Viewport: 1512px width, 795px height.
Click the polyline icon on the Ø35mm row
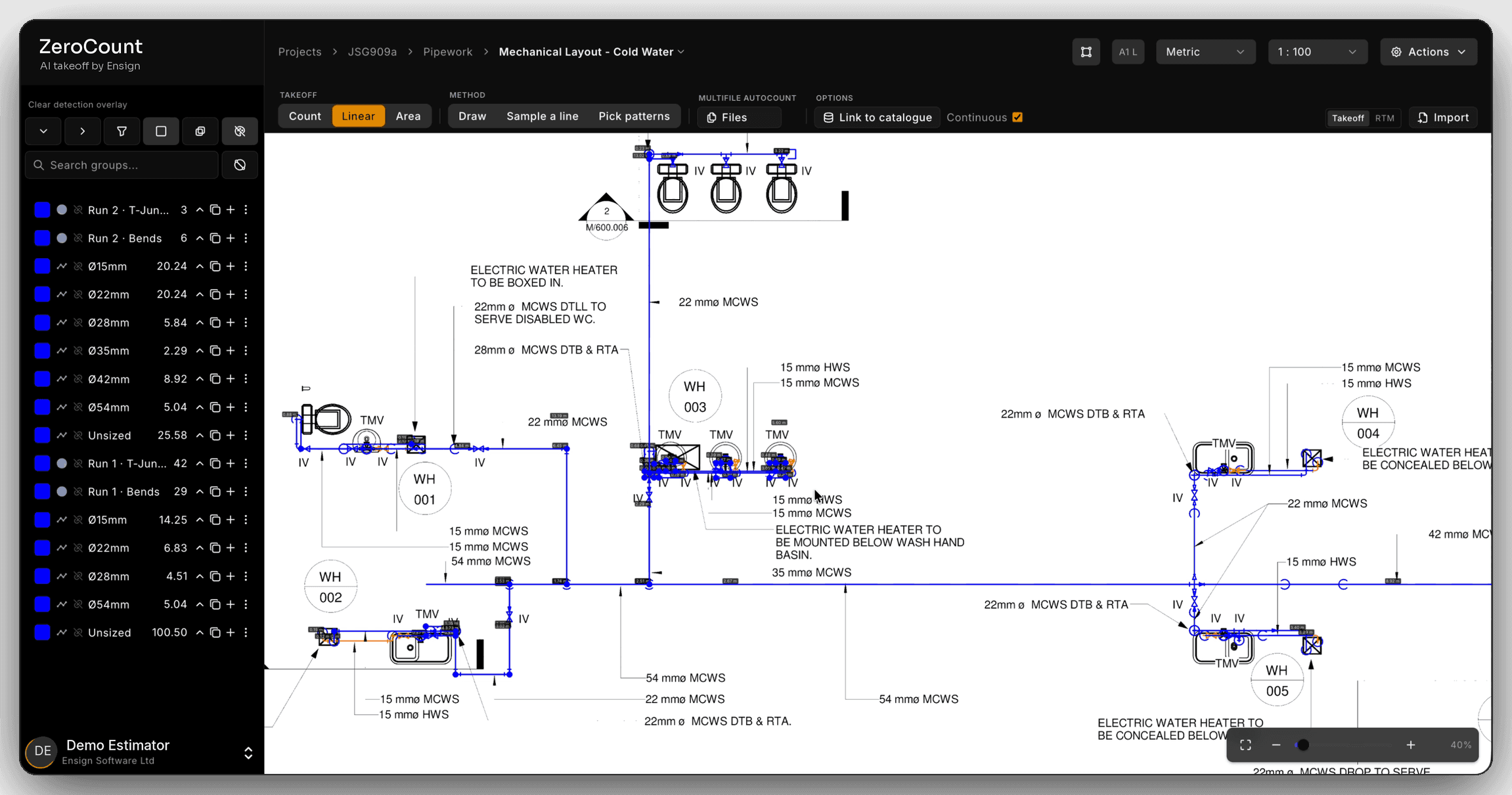click(x=62, y=351)
